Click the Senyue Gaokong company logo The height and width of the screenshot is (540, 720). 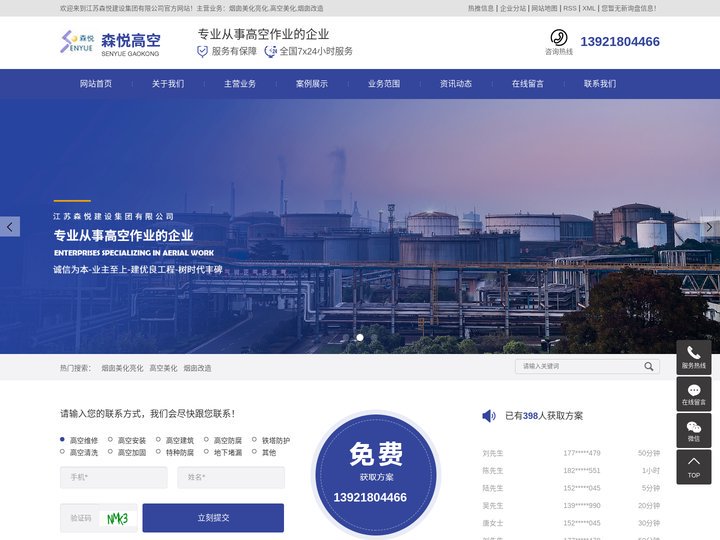[x=110, y=43]
